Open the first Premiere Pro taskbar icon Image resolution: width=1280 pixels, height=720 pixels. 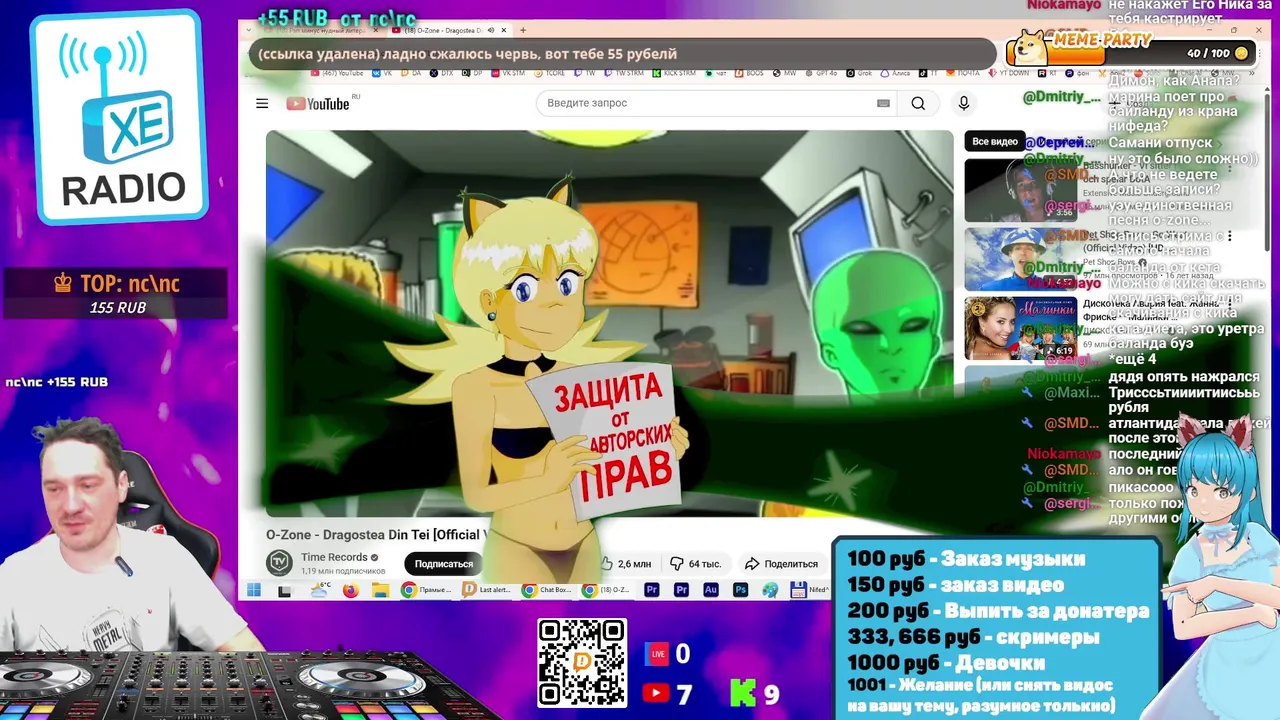pos(652,590)
